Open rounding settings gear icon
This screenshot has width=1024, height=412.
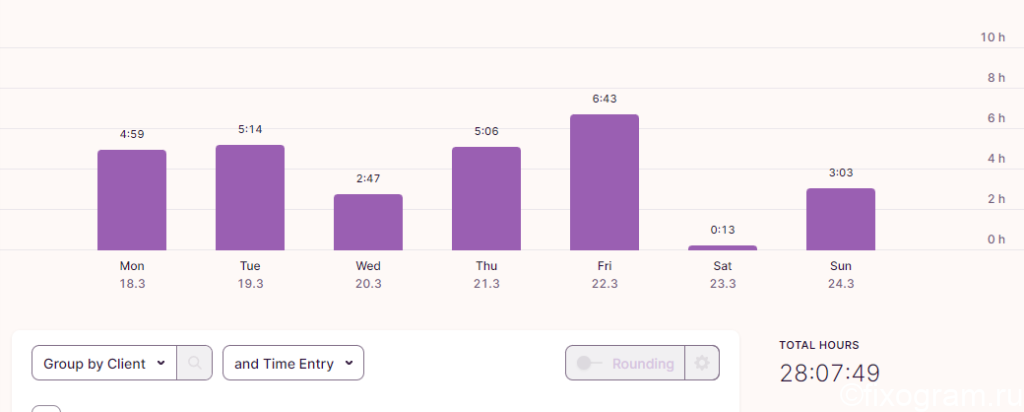702,363
